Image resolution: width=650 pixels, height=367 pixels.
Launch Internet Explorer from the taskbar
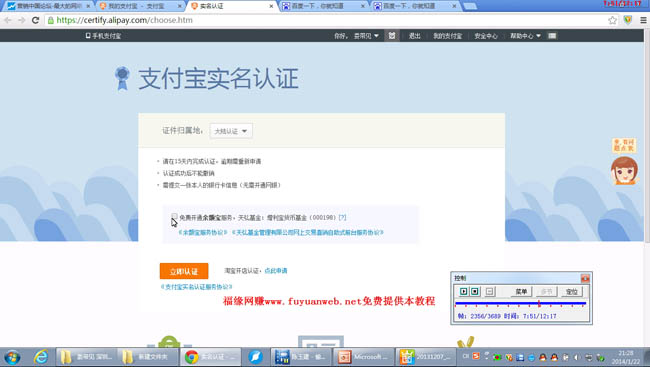41,357
